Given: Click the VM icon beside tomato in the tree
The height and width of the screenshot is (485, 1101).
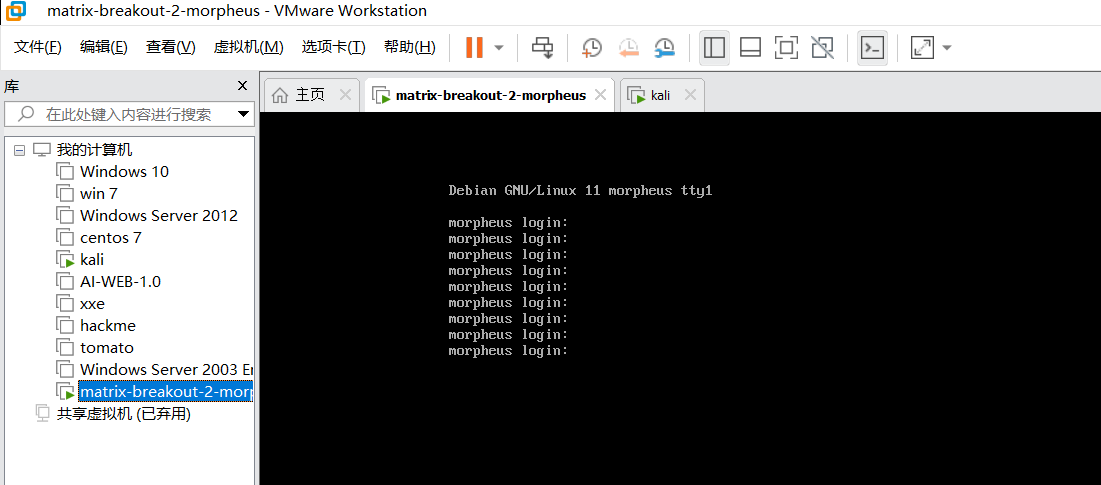Looking at the screenshot, I should pyautogui.click(x=65, y=348).
